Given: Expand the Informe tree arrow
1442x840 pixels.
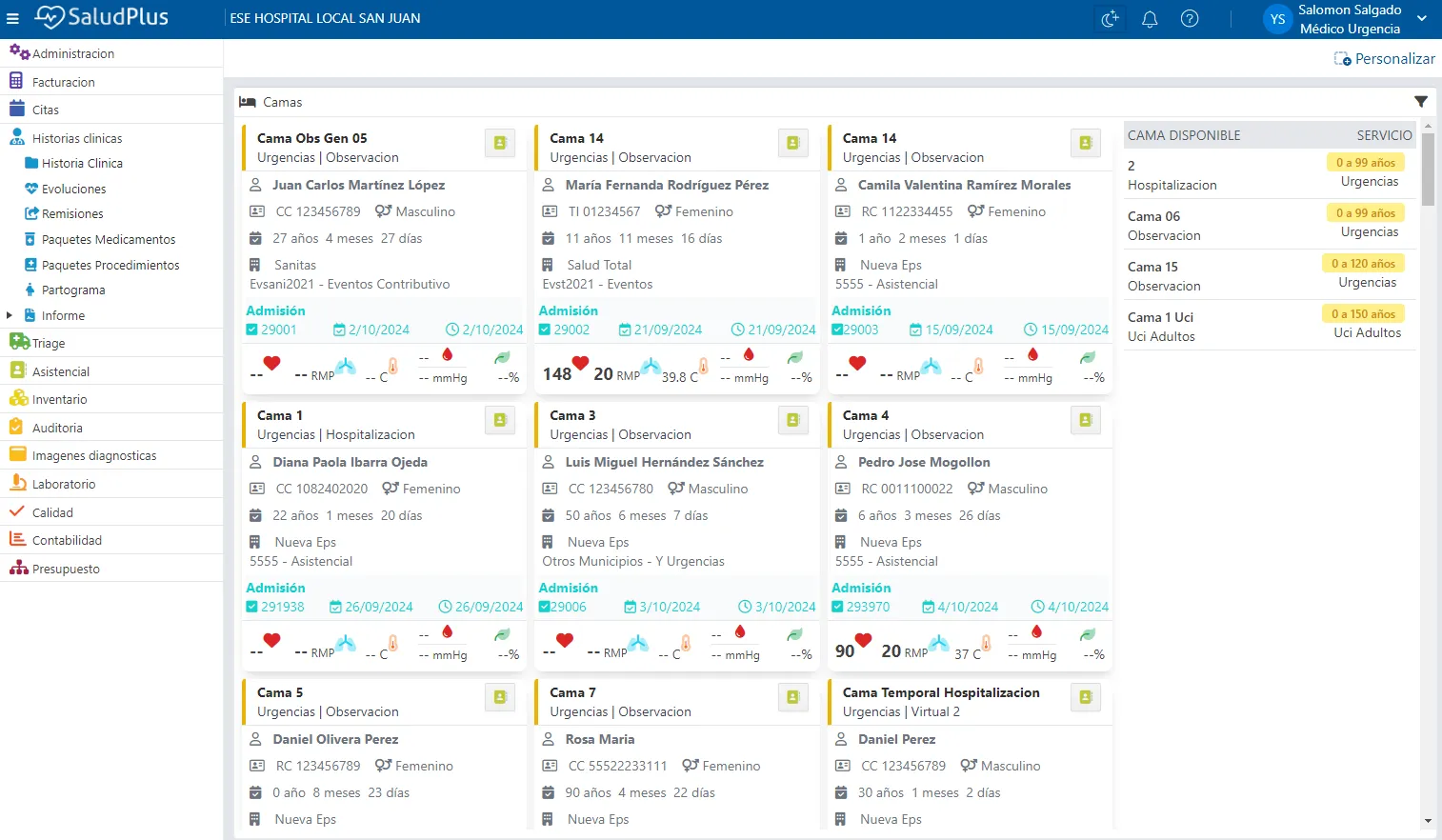Looking at the screenshot, I should coord(10,315).
